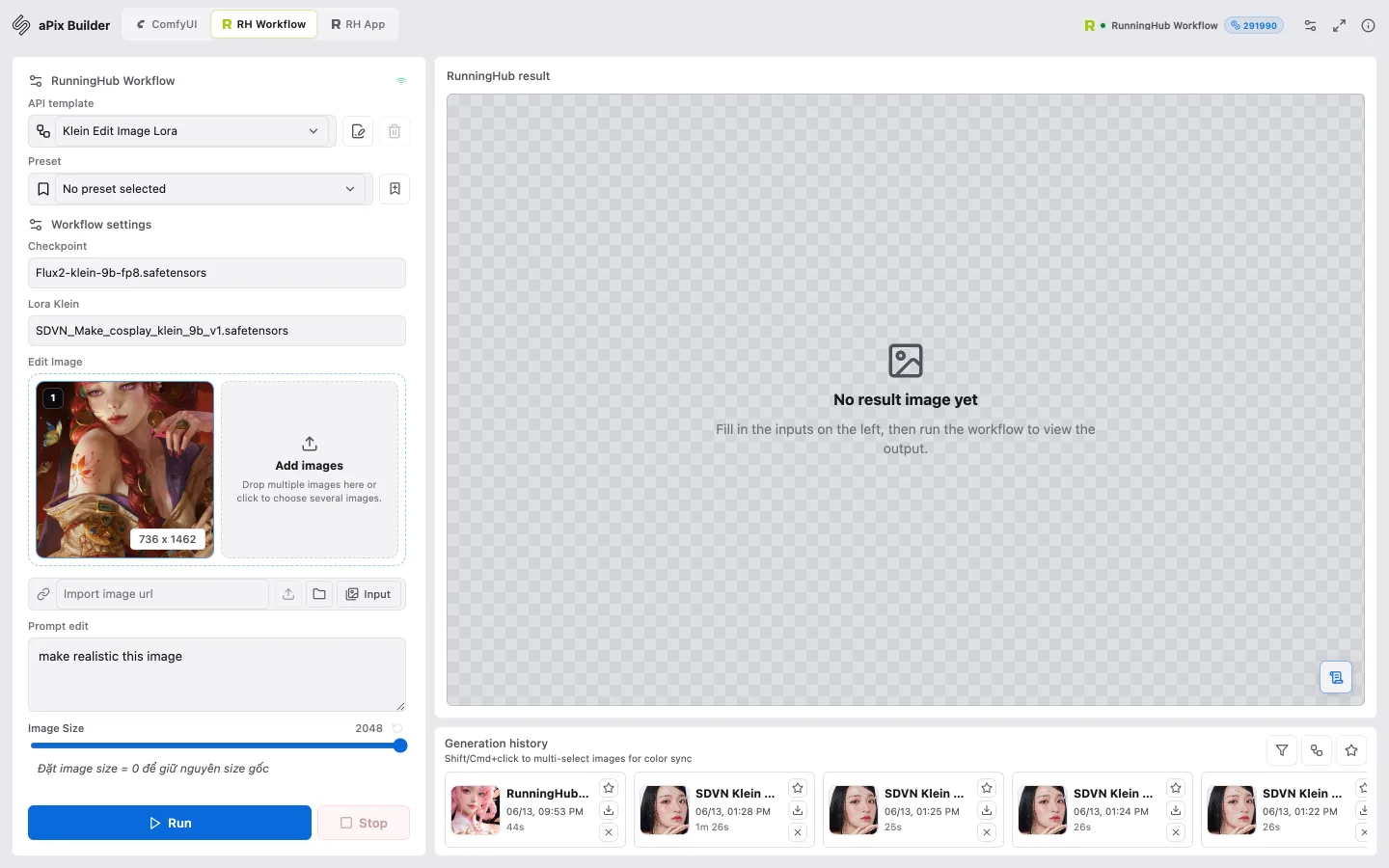Open the folder browser next to import url
The width and height of the screenshot is (1389, 868).
319,594
